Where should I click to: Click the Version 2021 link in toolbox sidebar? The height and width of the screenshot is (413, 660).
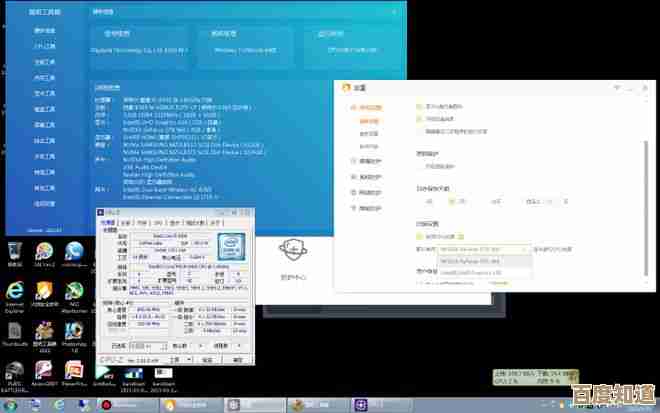tap(44, 230)
